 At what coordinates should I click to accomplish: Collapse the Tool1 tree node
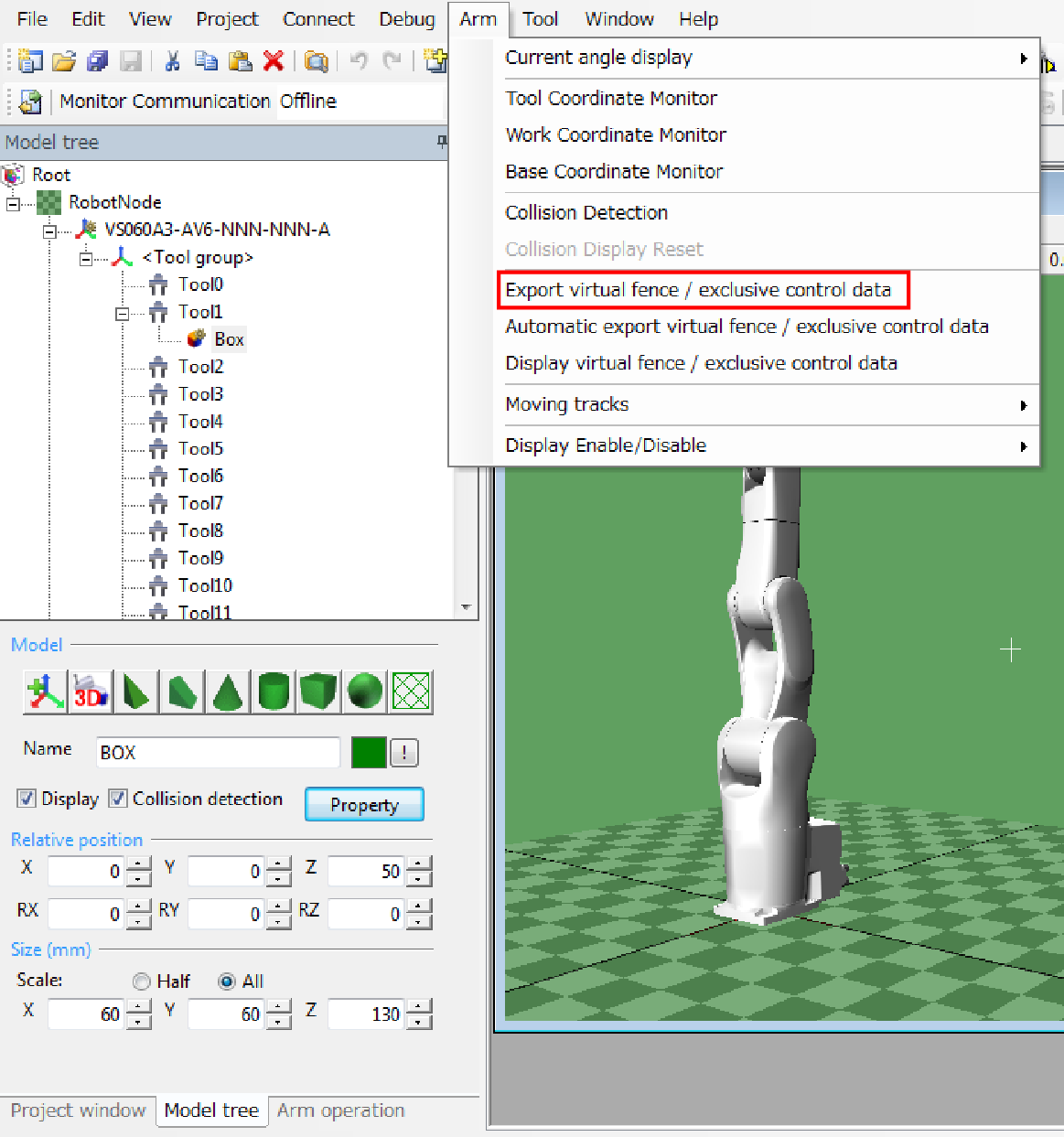pos(122,313)
